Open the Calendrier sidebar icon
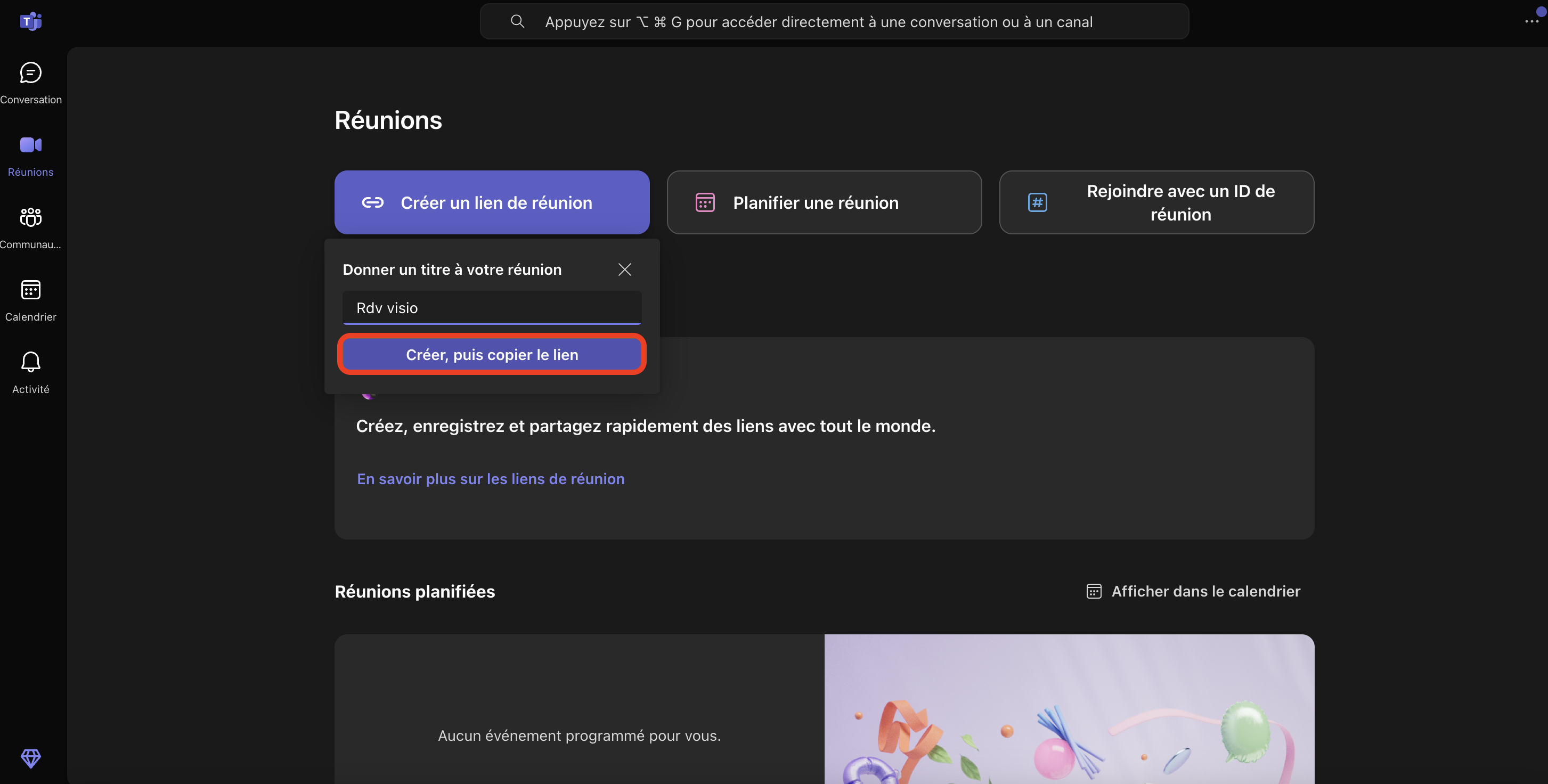Image resolution: width=1548 pixels, height=784 pixels. (x=31, y=290)
